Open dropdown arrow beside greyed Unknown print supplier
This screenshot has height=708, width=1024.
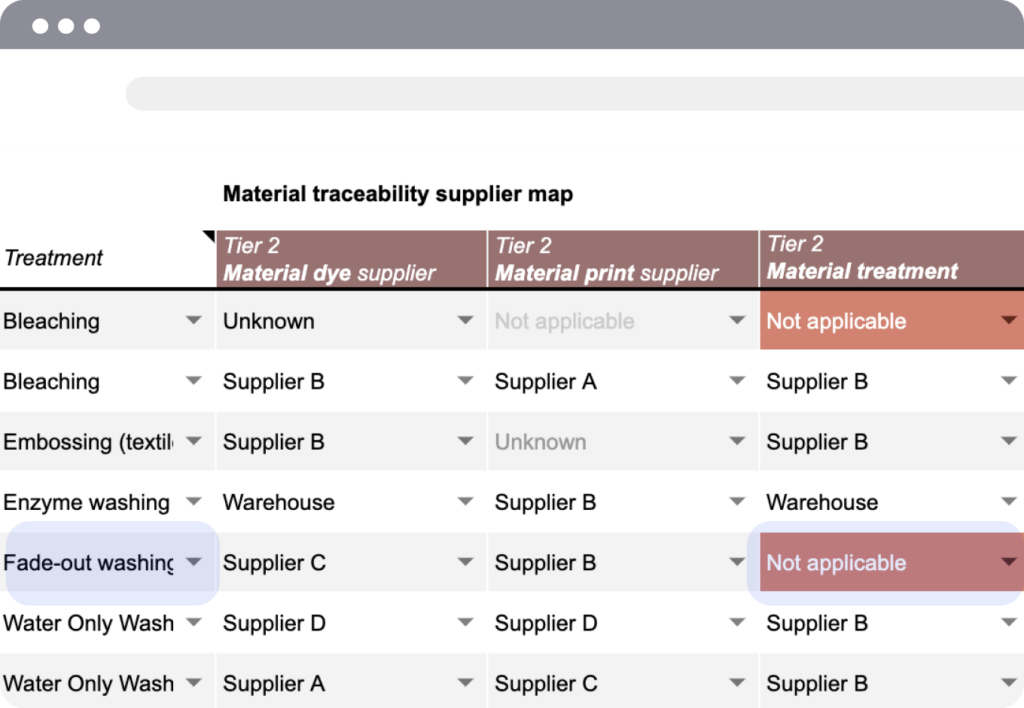coord(737,442)
